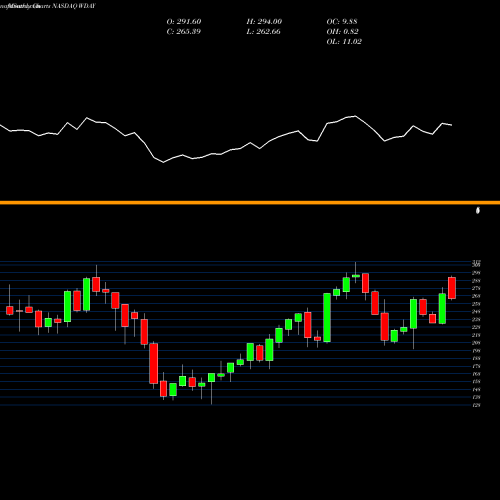The image size is (500, 500).
Task: Click the small white marker below the orange bar
Action: [478, 210]
